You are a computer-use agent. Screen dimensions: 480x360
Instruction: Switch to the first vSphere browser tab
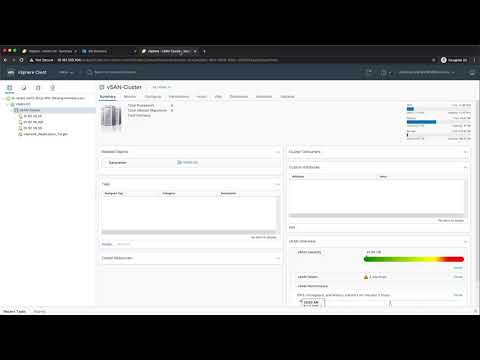50,51
